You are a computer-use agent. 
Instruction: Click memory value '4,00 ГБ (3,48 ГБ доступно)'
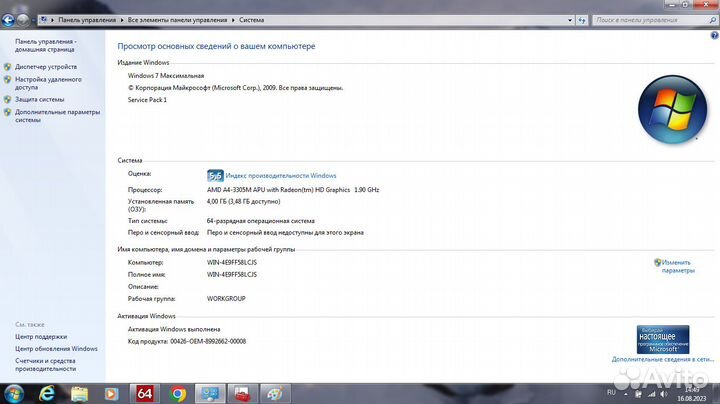click(243, 201)
